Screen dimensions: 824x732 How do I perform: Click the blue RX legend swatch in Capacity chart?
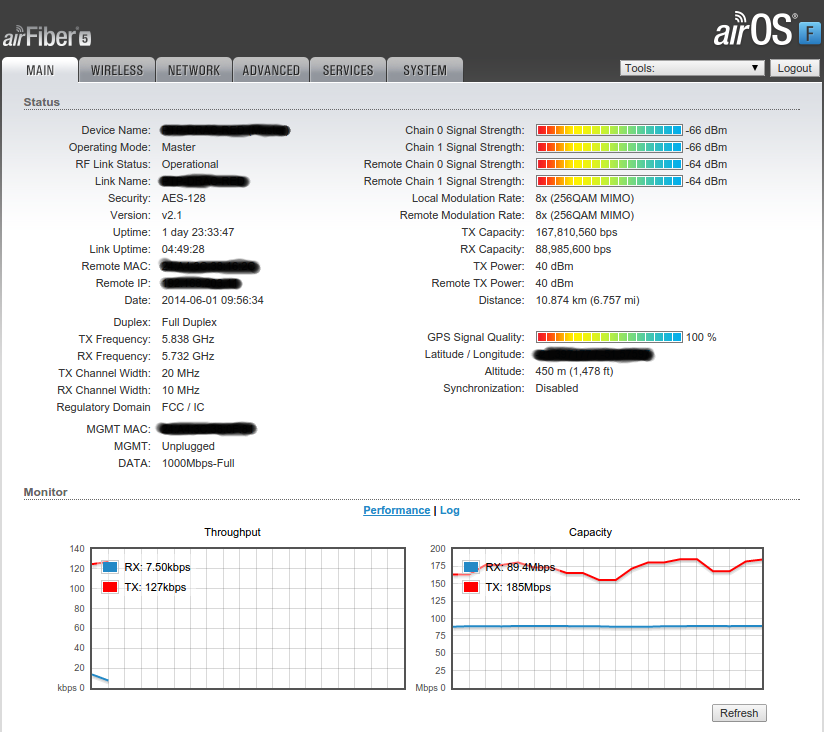tap(471, 567)
